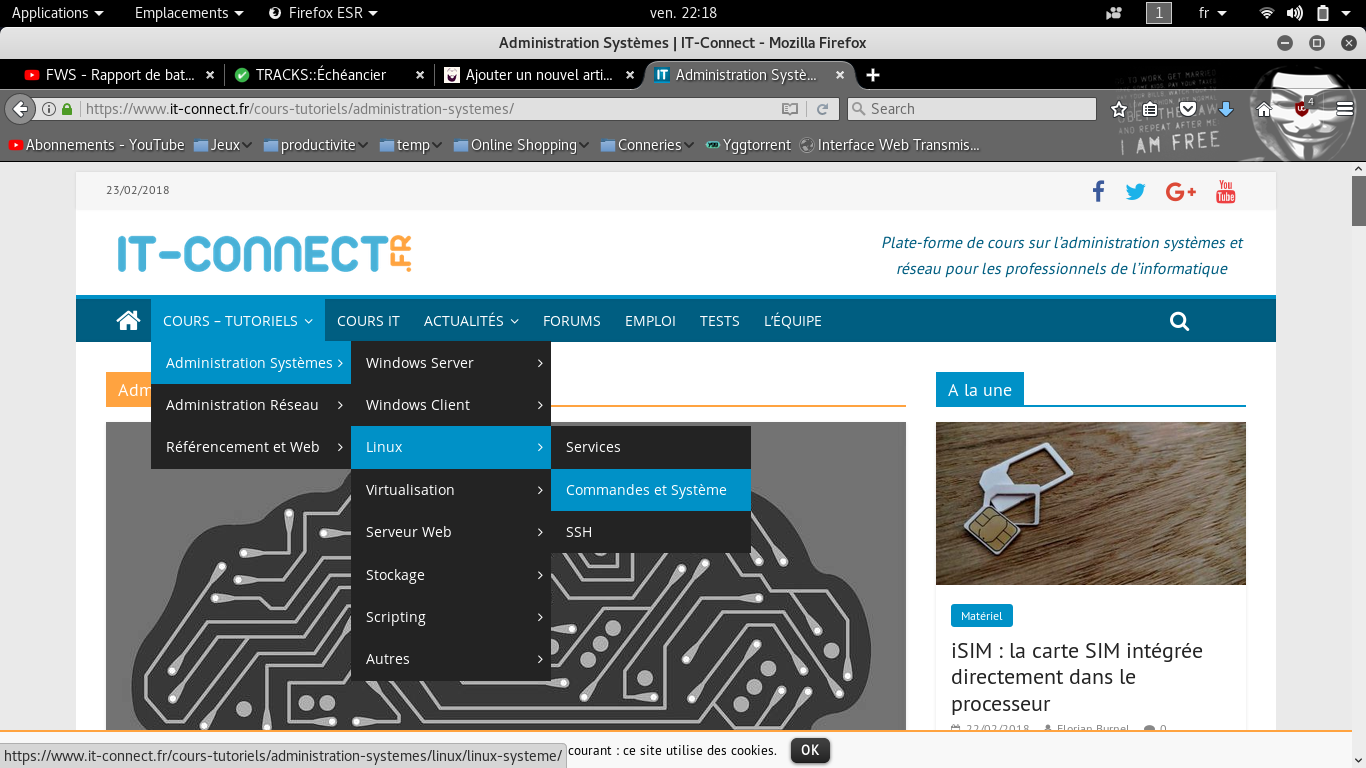1366x768 pixels.
Task: Click the camera icon in top panel
Action: click(1114, 13)
